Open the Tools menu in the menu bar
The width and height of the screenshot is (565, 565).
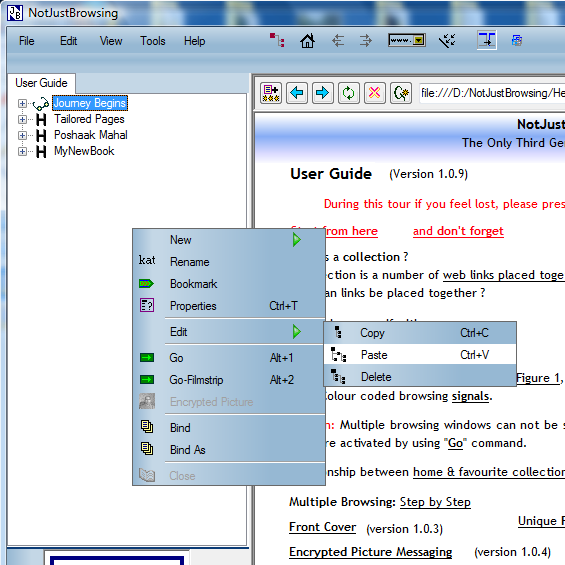click(x=153, y=41)
